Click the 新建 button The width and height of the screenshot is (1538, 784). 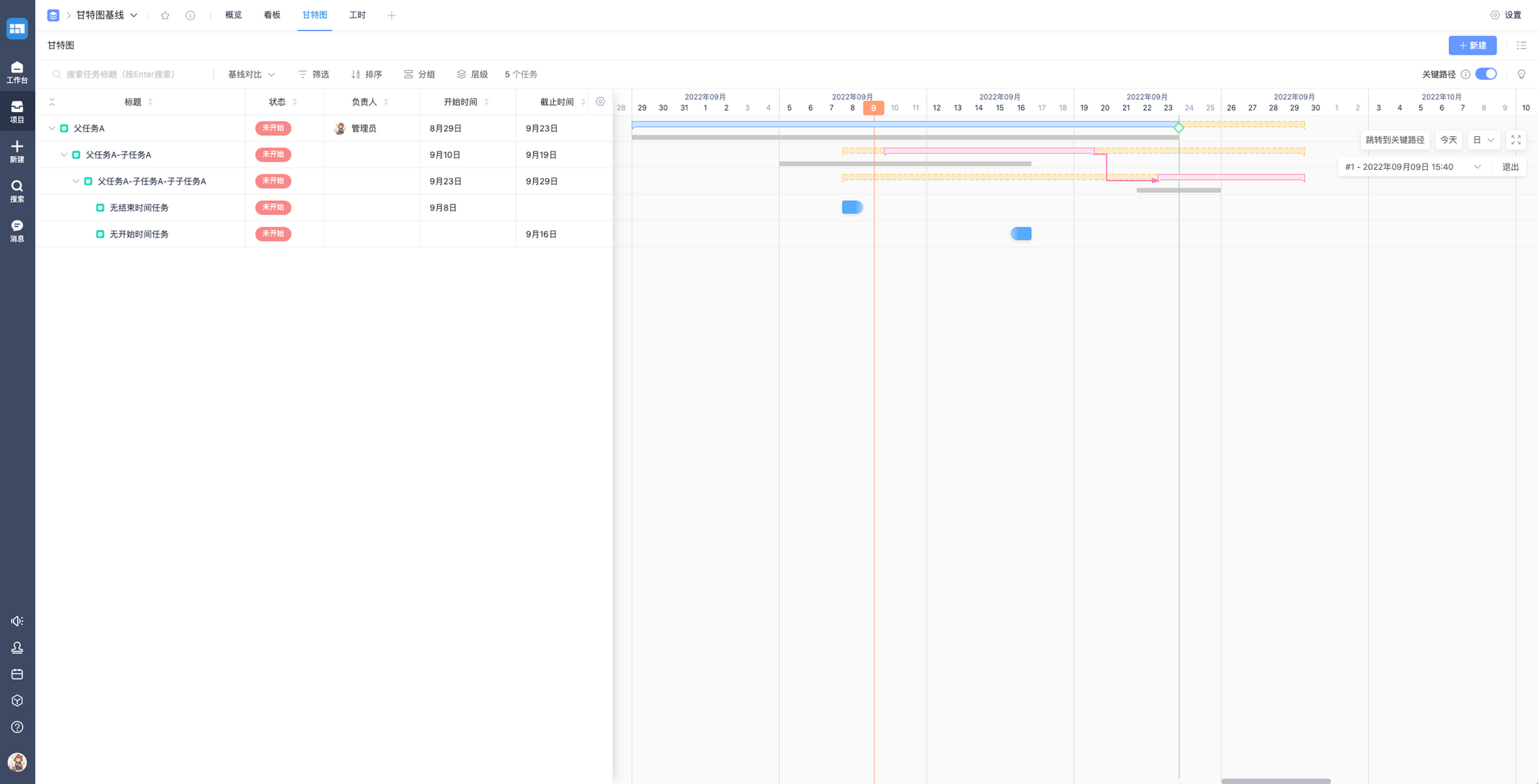(x=1472, y=45)
